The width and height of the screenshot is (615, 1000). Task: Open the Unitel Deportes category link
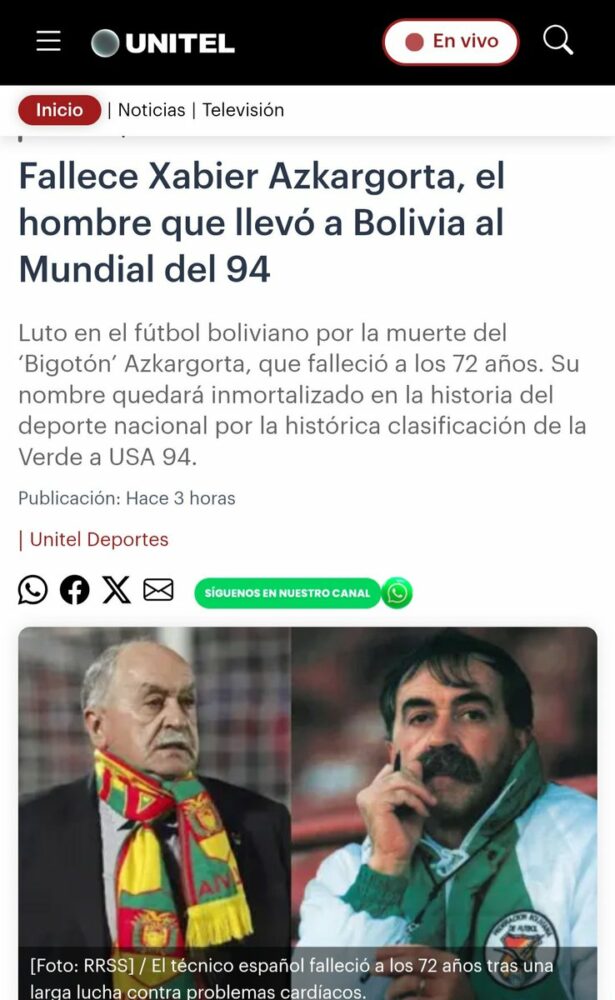click(99, 540)
